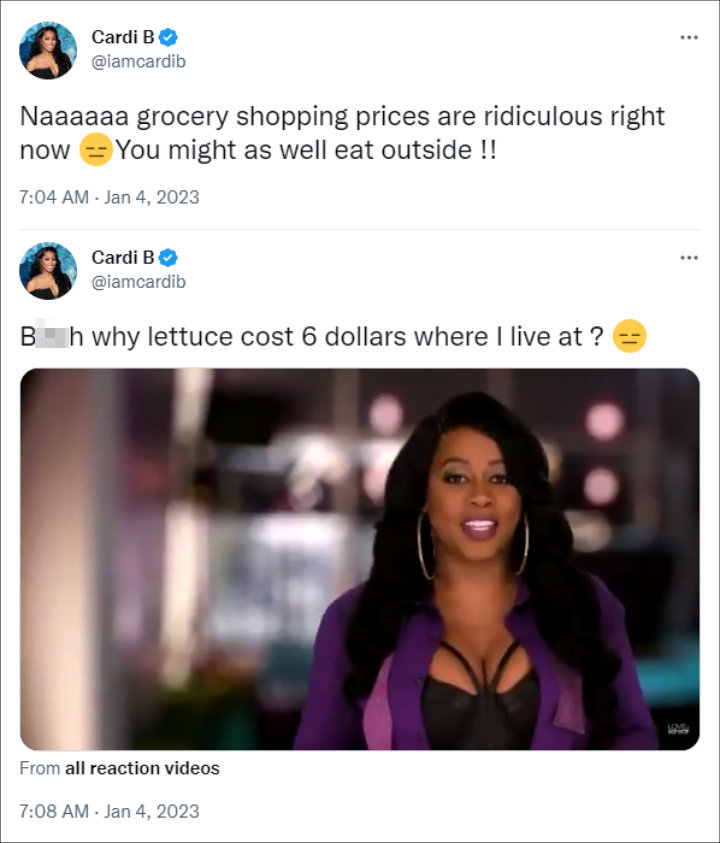
Task: Follow the 'all reaction videos' source link
Action: (x=142, y=768)
